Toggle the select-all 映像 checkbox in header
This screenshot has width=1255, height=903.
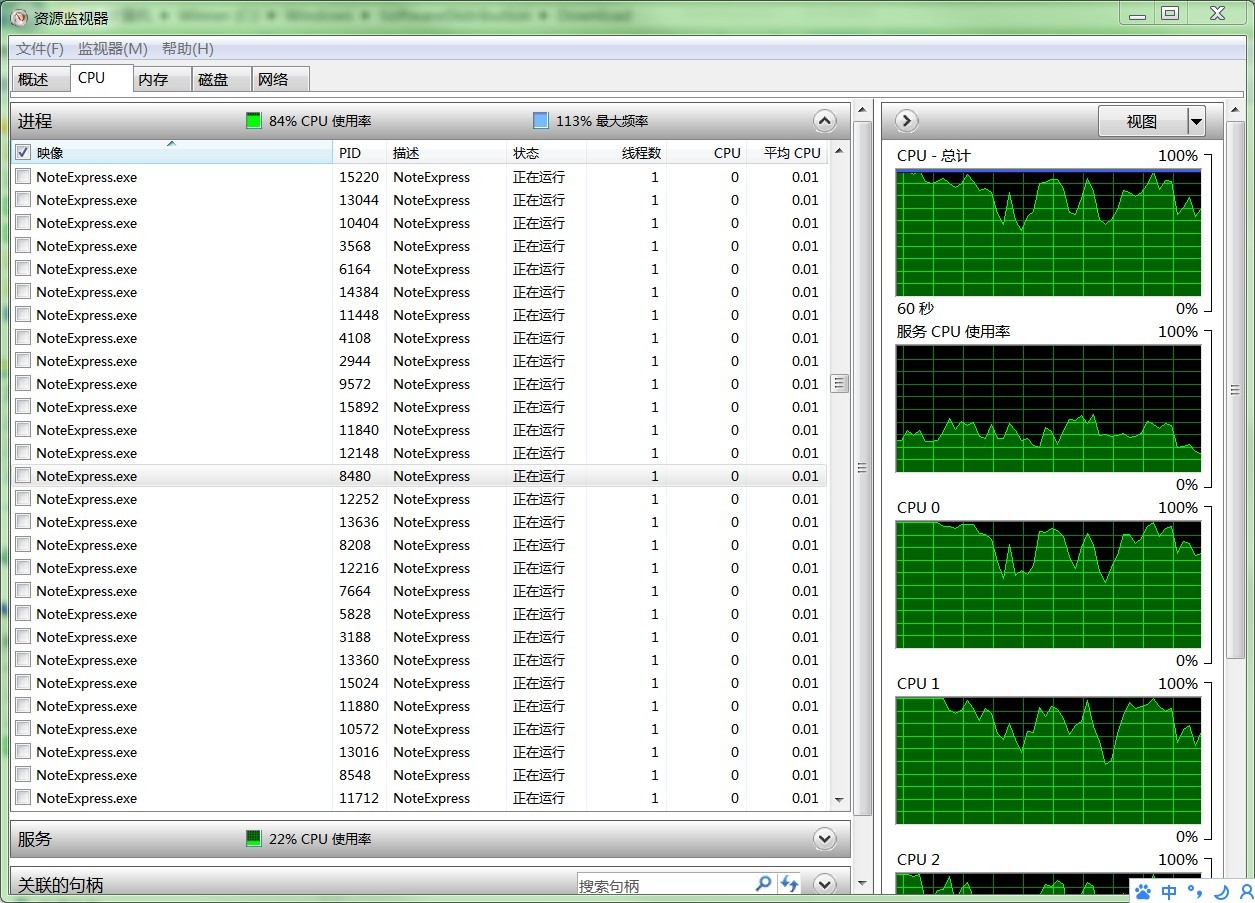23,152
